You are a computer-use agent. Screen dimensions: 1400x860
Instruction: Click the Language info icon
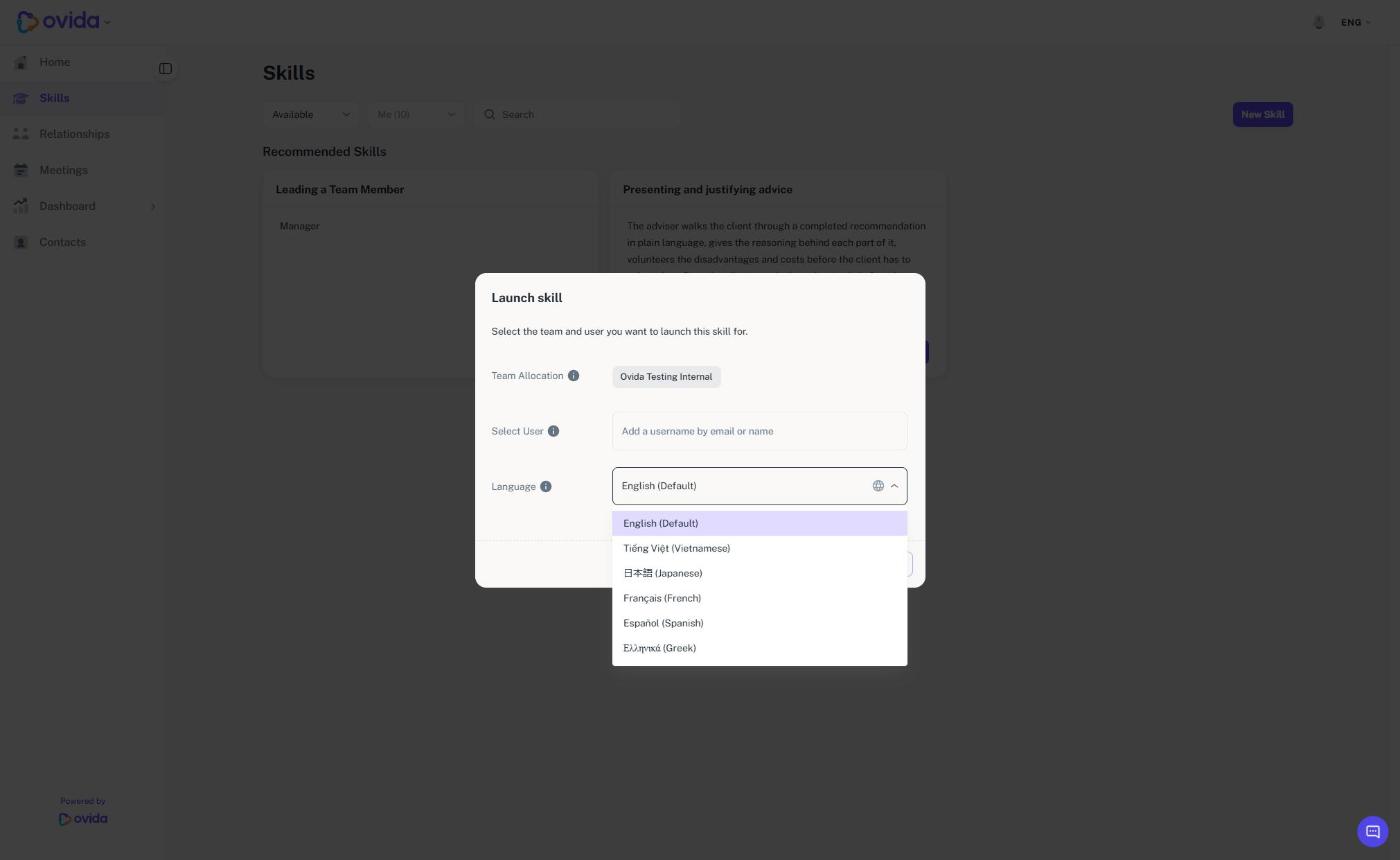[546, 487]
